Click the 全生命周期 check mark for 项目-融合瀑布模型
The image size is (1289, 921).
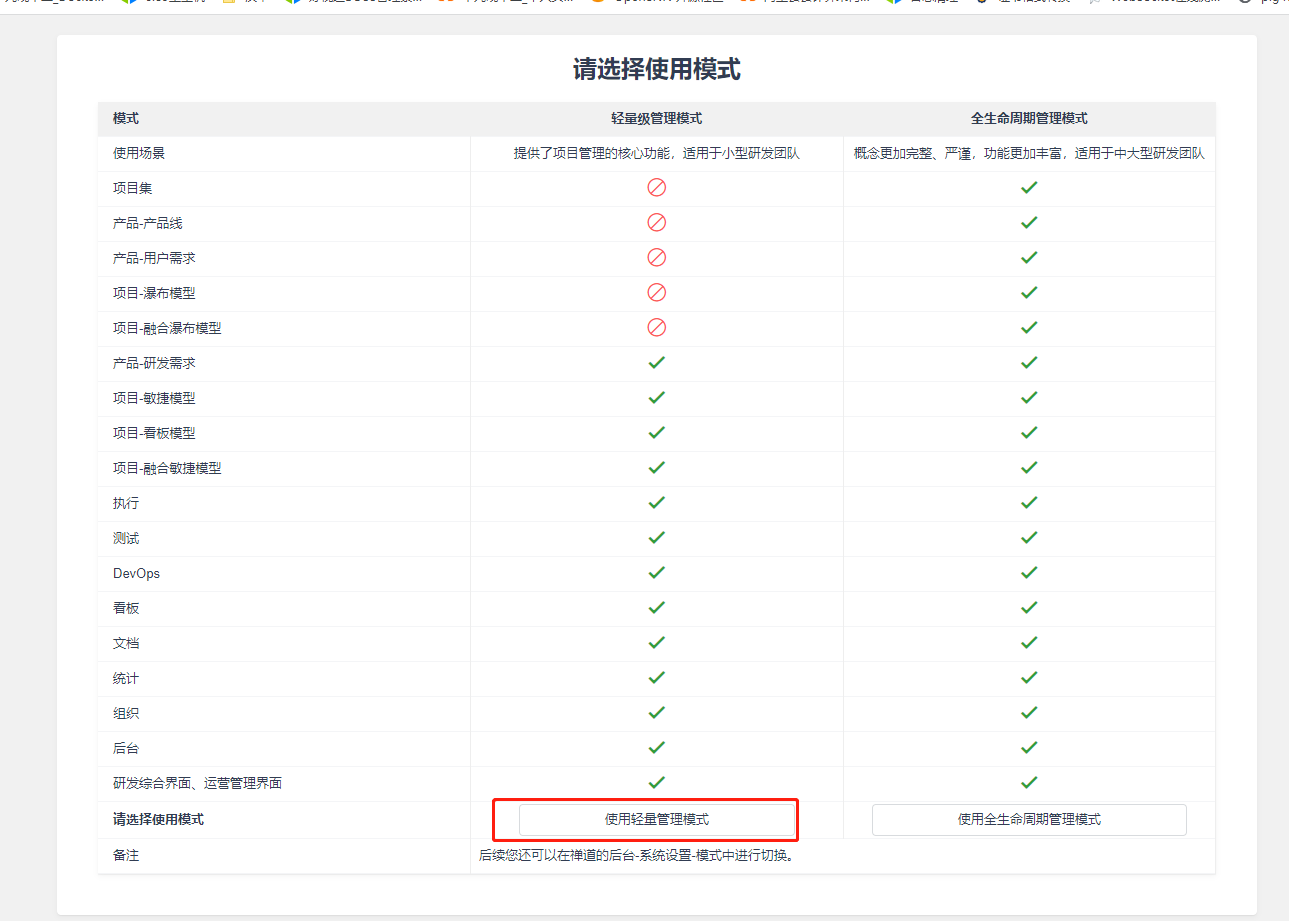[x=1029, y=327]
